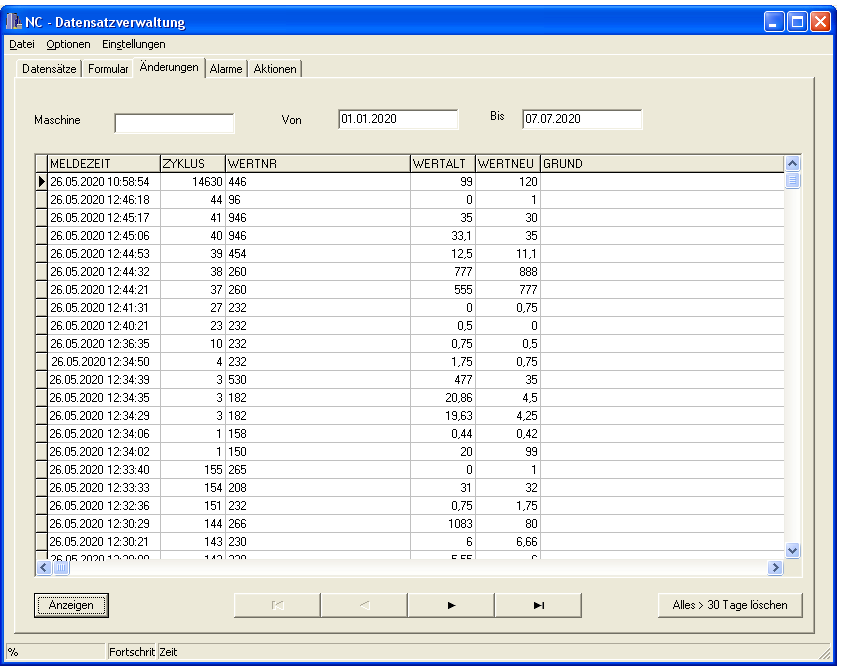Click WERTALT value 477
This screenshot has width=846, height=669.
(x=443, y=379)
